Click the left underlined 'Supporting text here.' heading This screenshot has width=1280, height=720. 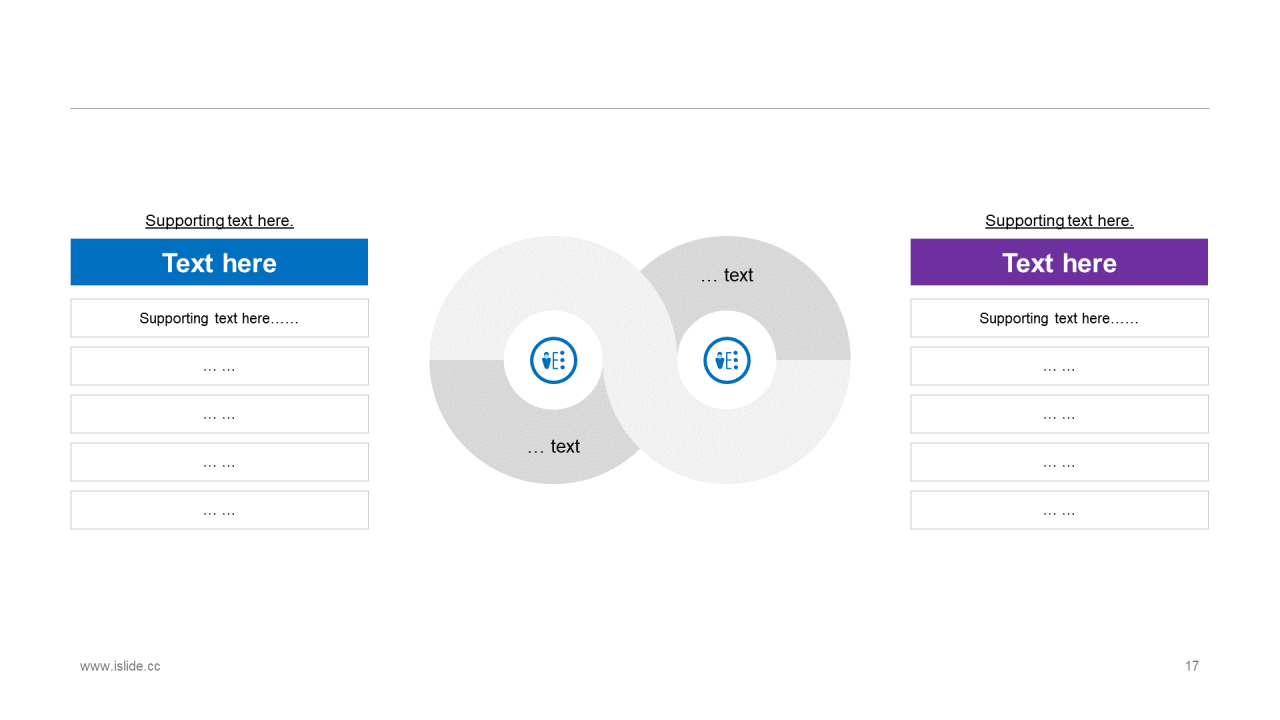[219, 221]
